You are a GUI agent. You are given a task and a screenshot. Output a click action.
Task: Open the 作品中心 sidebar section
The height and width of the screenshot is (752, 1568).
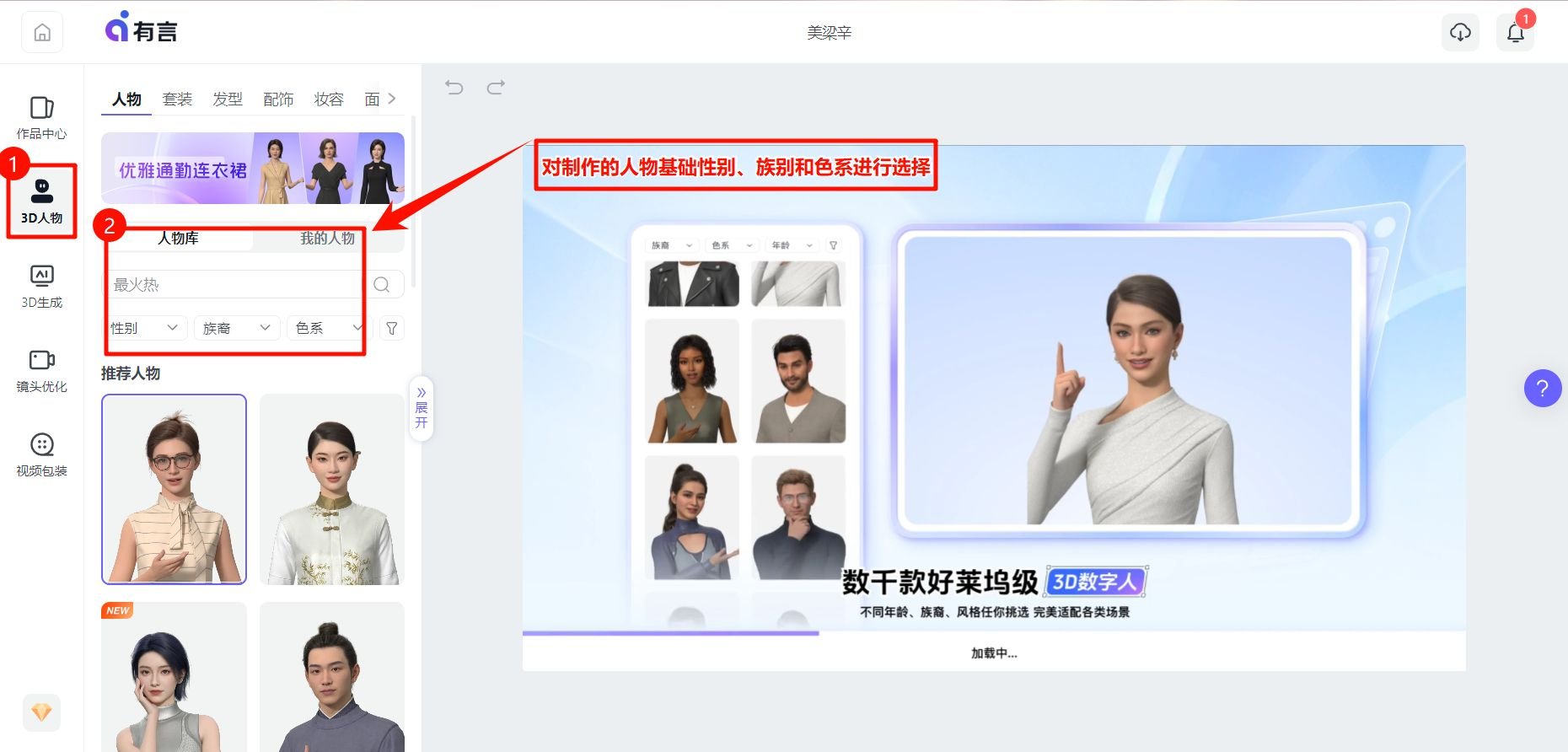(x=41, y=117)
